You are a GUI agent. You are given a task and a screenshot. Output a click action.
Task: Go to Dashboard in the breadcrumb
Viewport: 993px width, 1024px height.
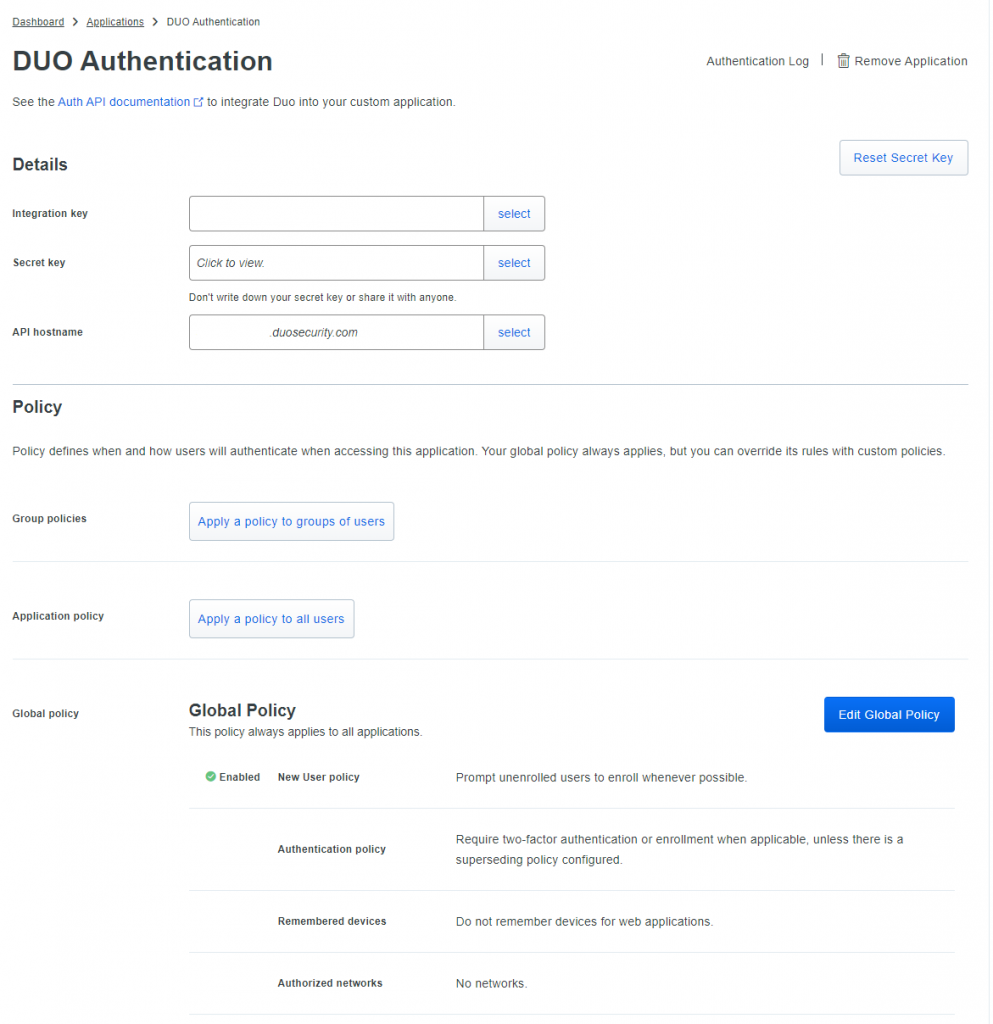pos(39,22)
